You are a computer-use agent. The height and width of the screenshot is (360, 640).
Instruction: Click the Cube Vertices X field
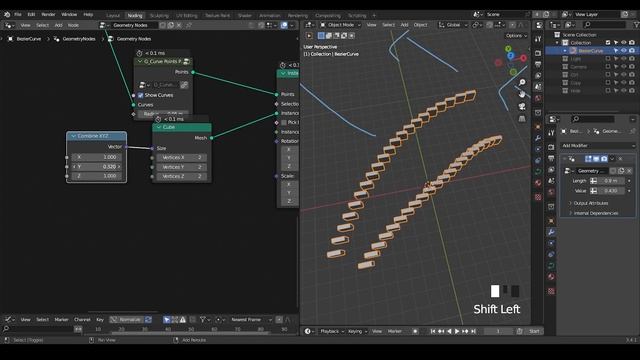[182, 157]
